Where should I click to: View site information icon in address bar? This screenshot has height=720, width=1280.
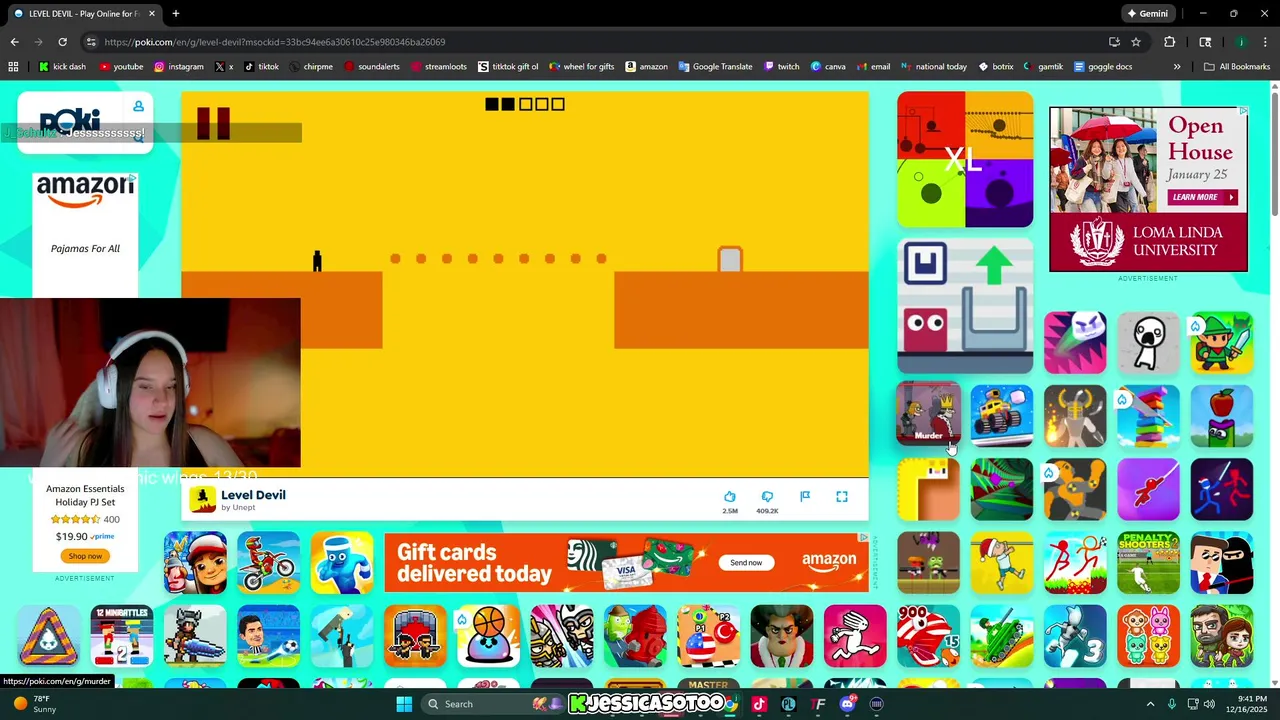point(91,42)
